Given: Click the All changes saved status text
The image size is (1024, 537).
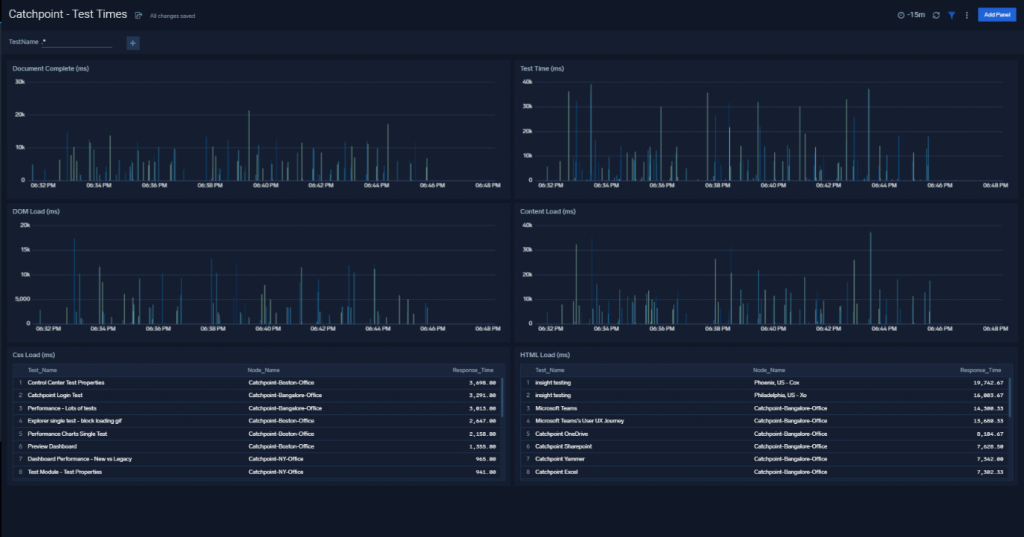Looking at the screenshot, I should click(172, 16).
